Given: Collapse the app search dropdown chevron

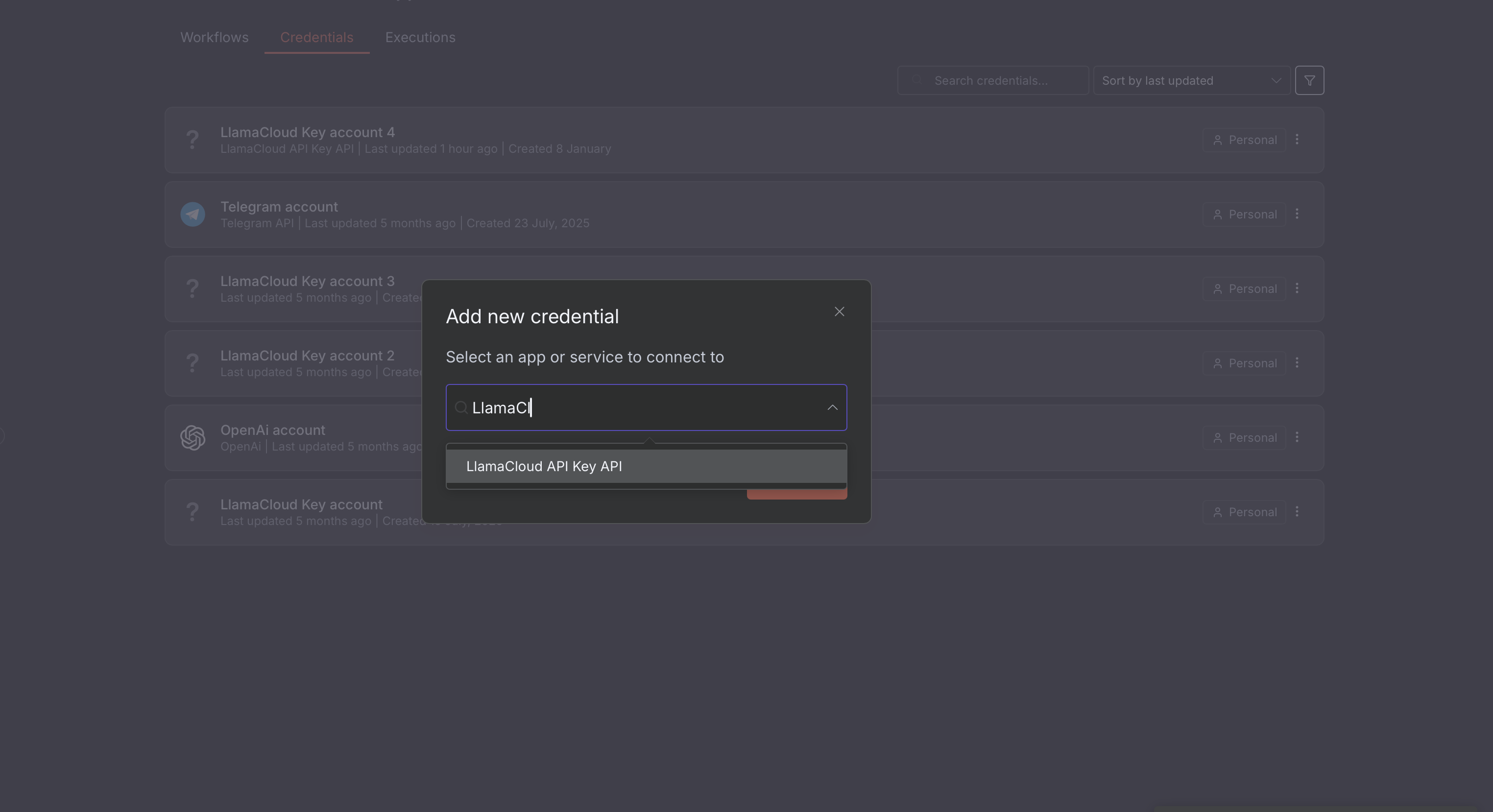Looking at the screenshot, I should click(832, 407).
